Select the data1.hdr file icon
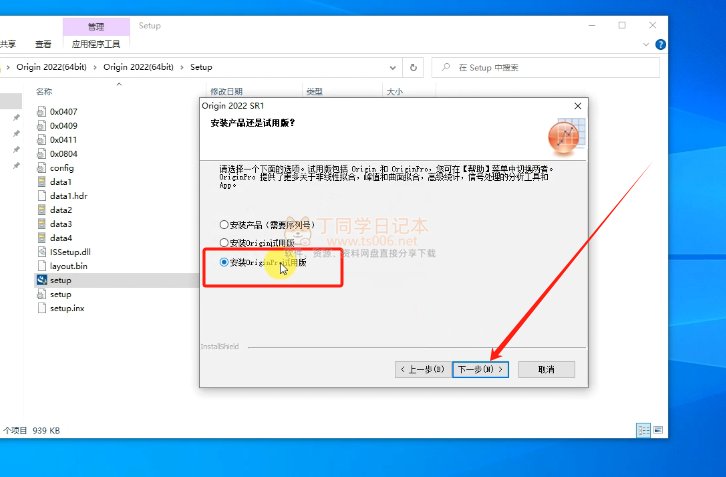 [42, 196]
